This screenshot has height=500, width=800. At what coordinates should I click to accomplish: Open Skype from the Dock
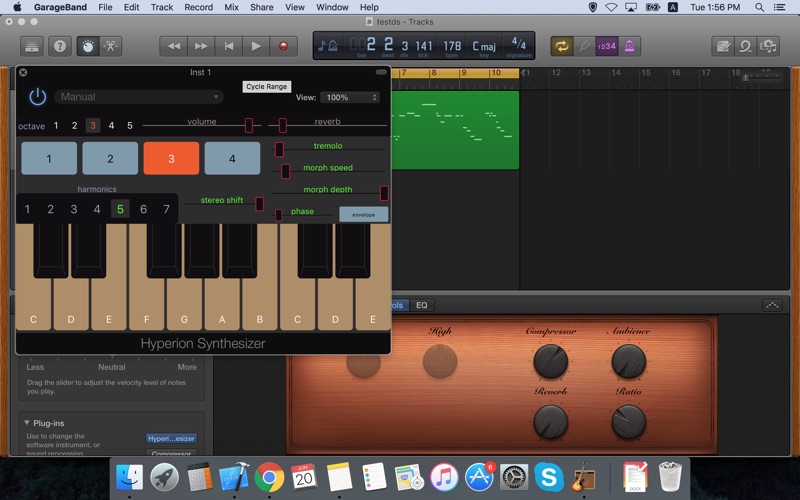pyautogui.click(x=548, y=478)
